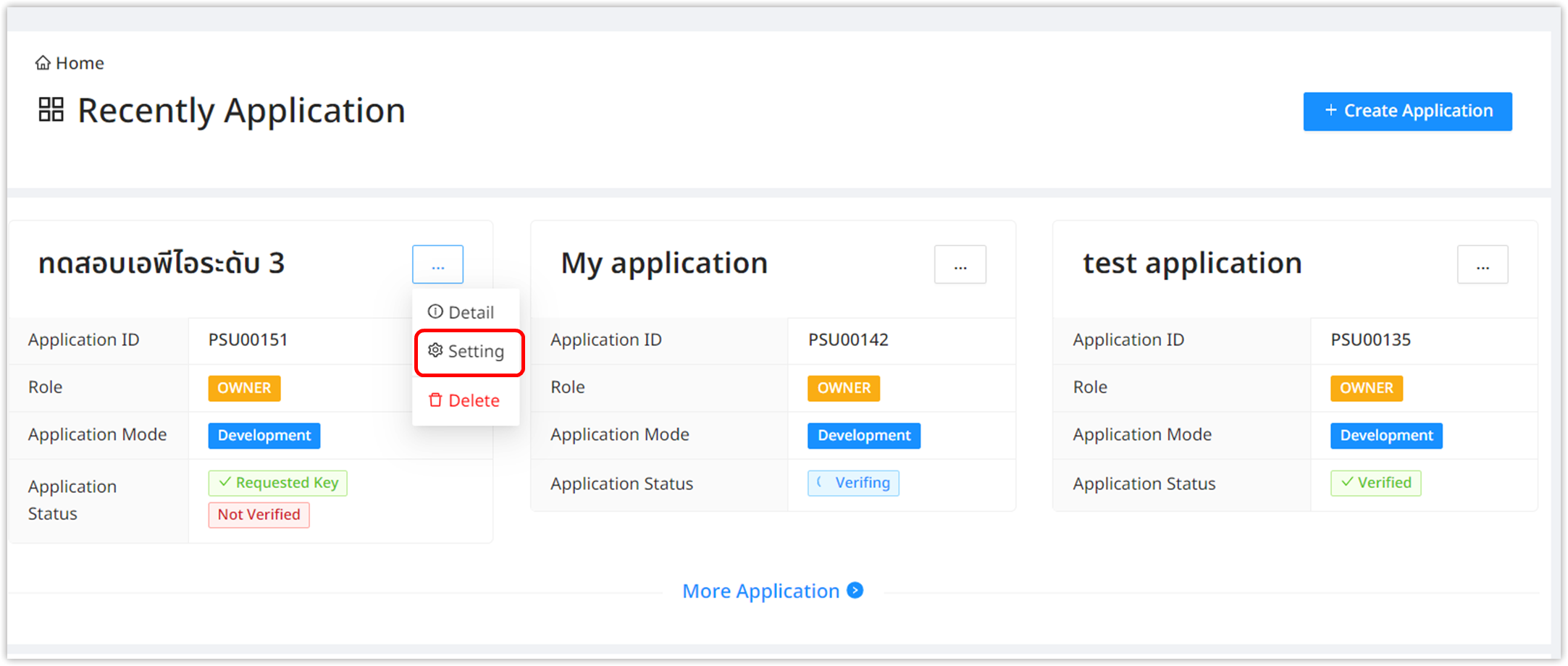Go to Home breadcrumb link

tap(80, 63)
